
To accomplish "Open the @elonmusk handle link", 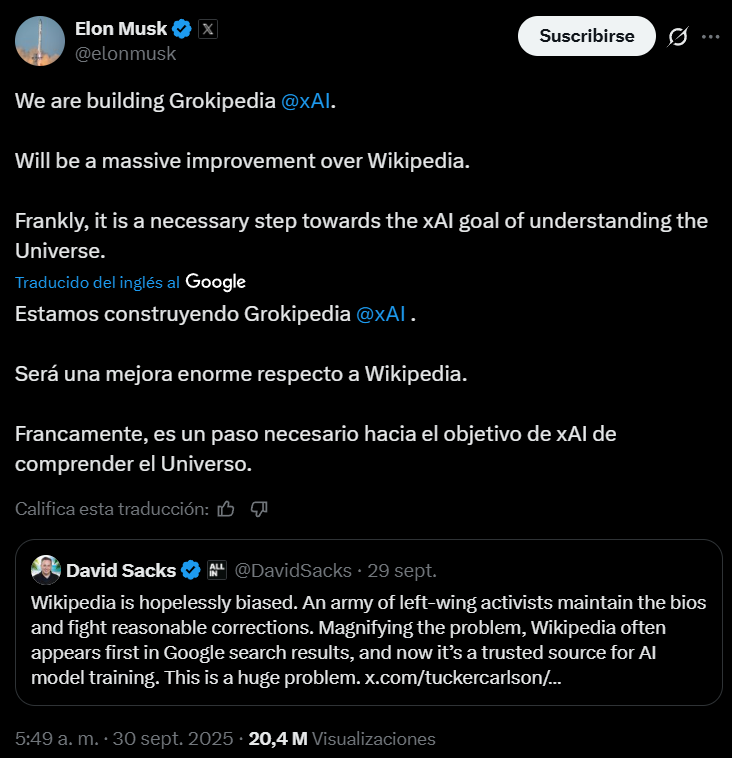I will coord(126,54).
